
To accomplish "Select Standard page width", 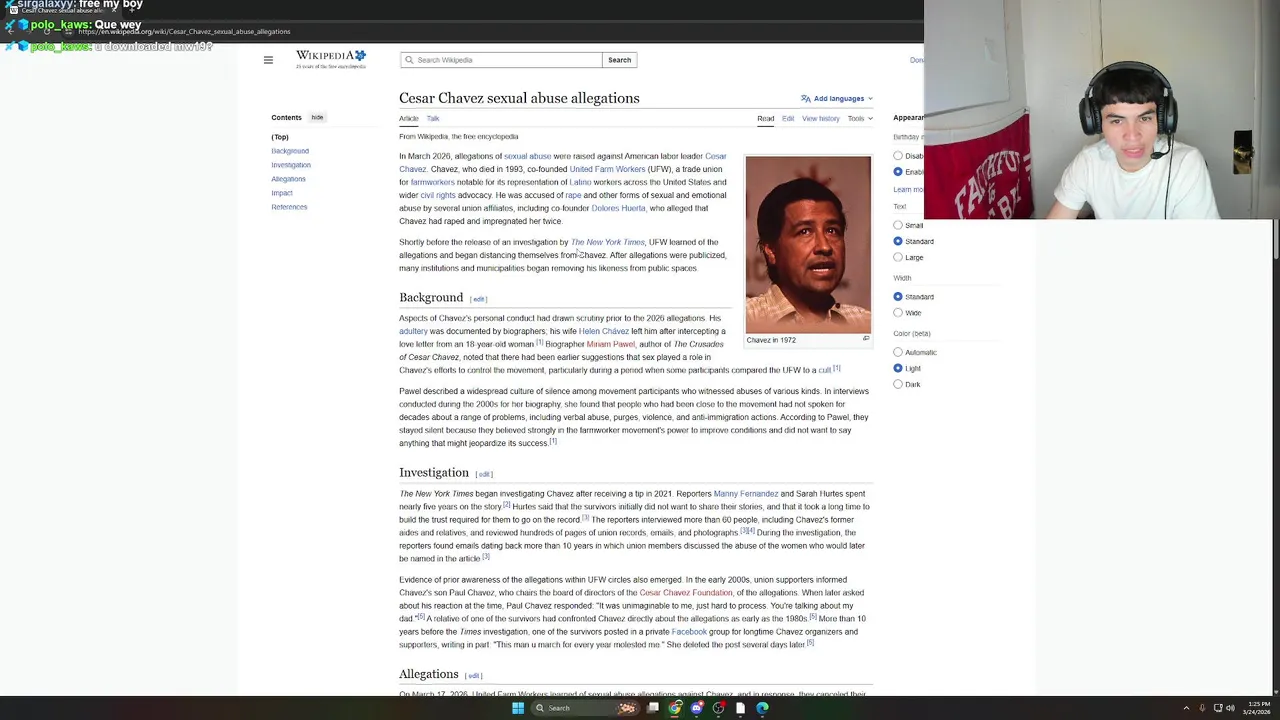I will [x=898, y=297].
